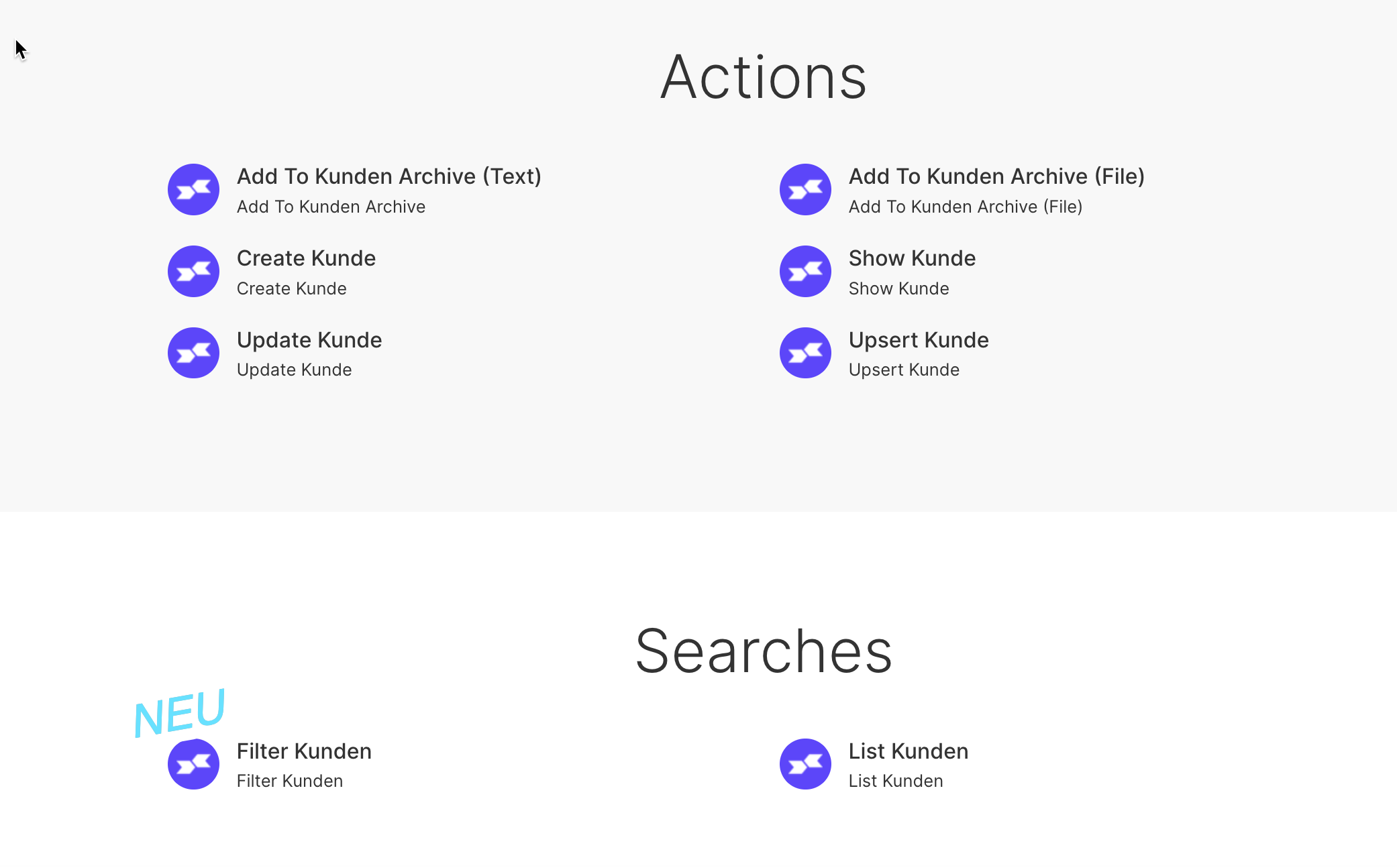Click the Update Kunde purple icon
The width and height of the screenshot is (1397, 868).
(193, 353)
